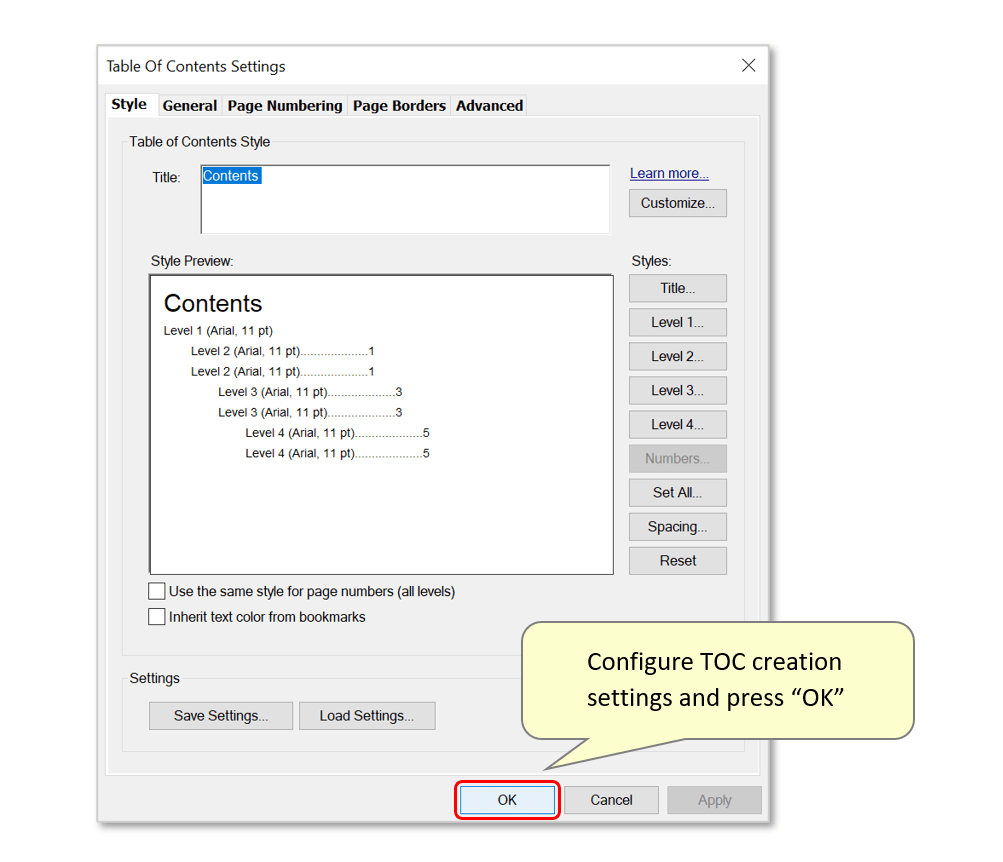Open the Advanced tab
The height and width of the screenshot is (862, 1003).
pyautogui.click(x=489, y=106)
